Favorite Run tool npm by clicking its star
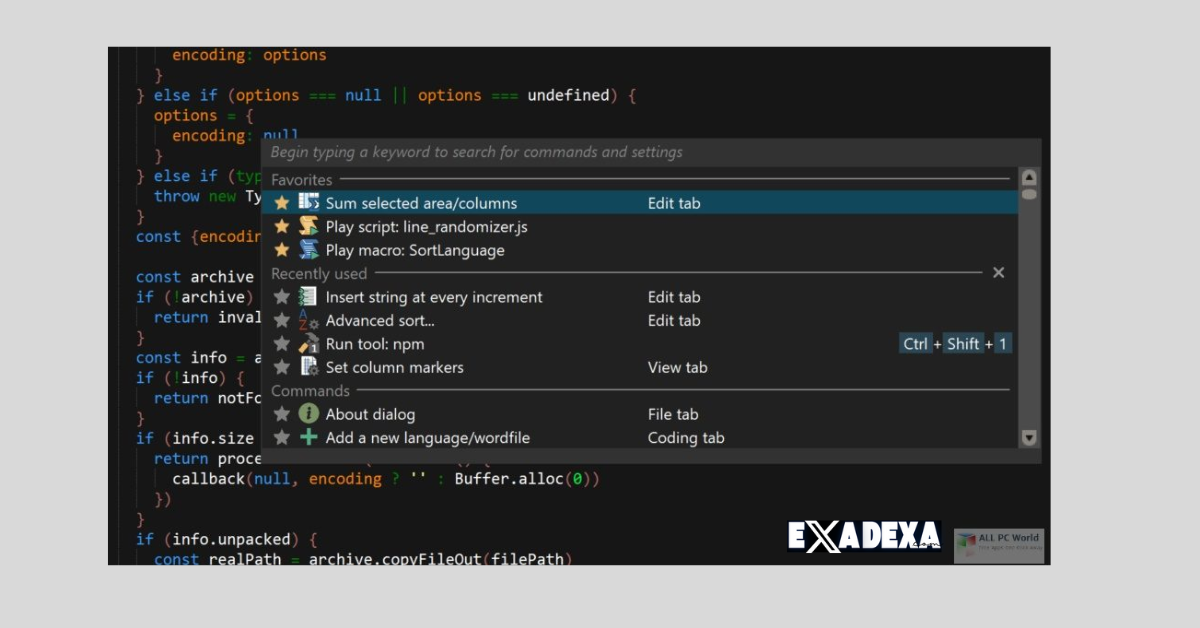Viewport: 1200px width, 628px height. click(x=281, y=343)
